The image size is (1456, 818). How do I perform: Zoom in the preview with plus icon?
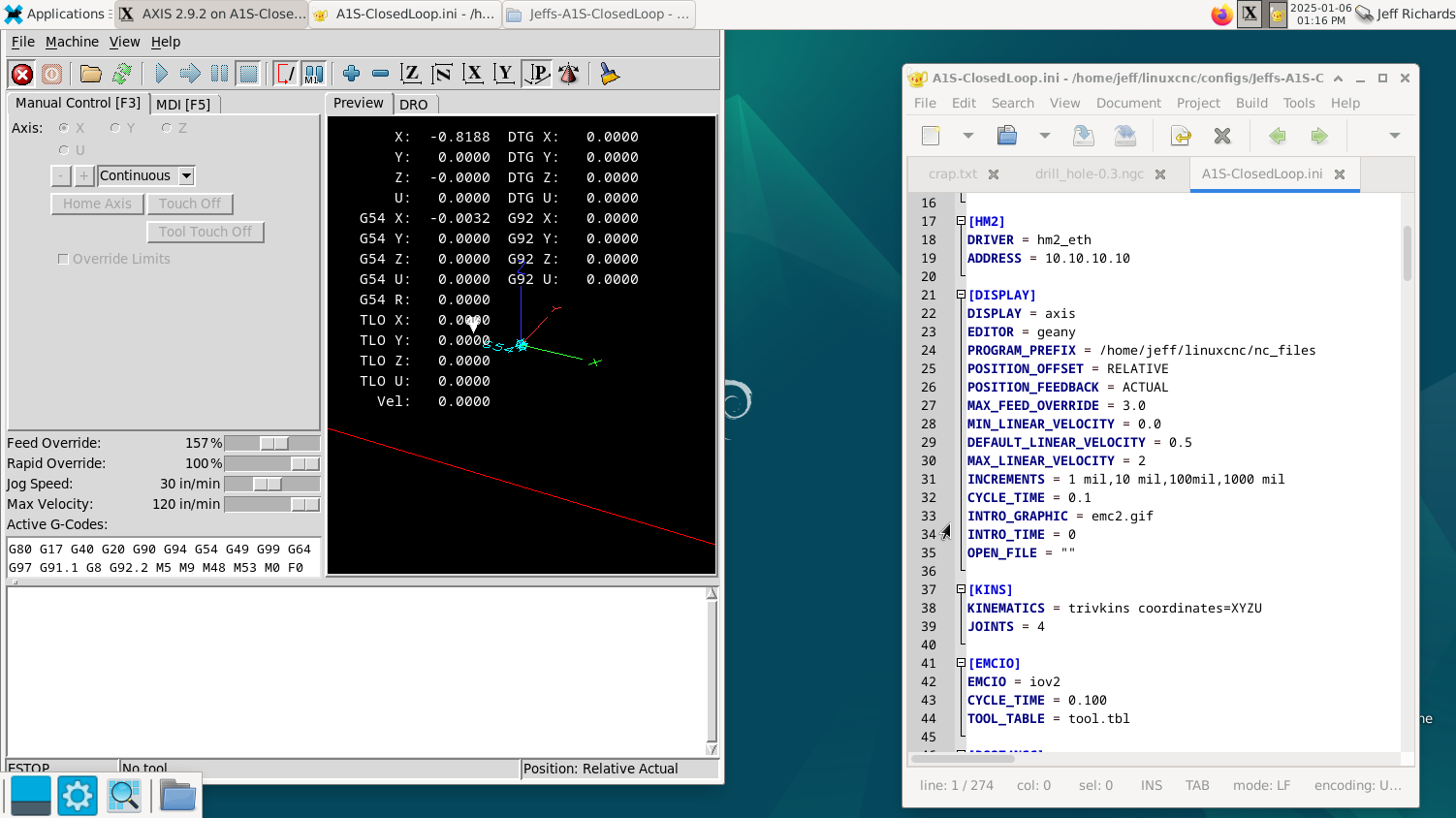[351, 74]
